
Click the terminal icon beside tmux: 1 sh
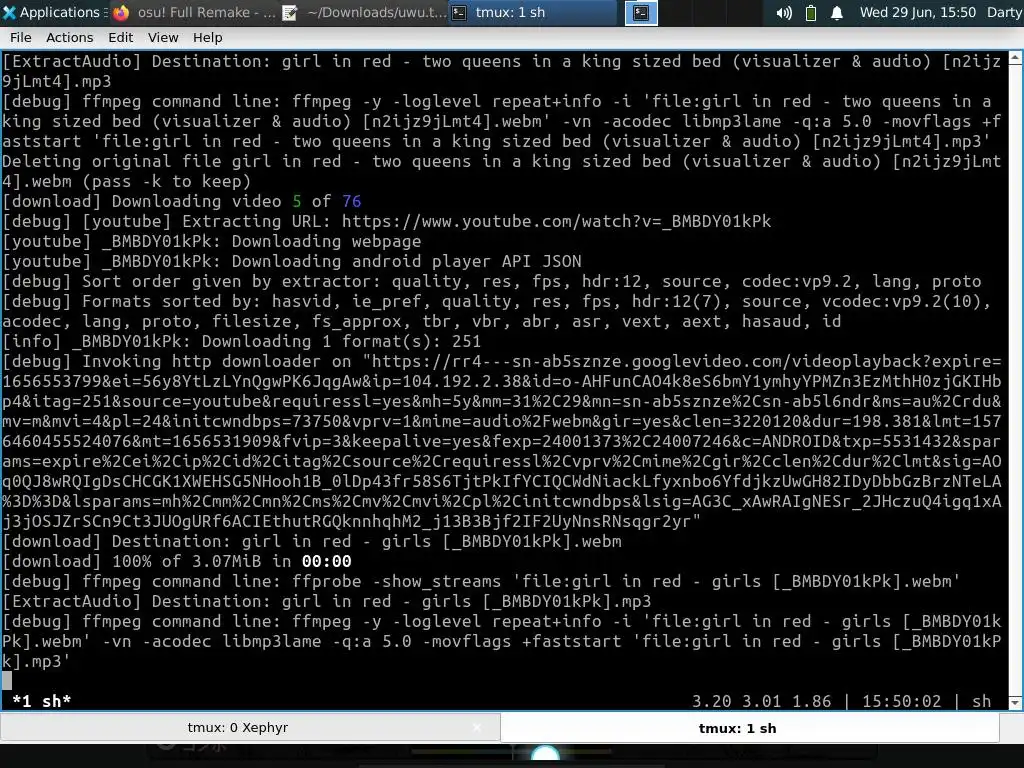pyautogui.click(x=460, y=12)
